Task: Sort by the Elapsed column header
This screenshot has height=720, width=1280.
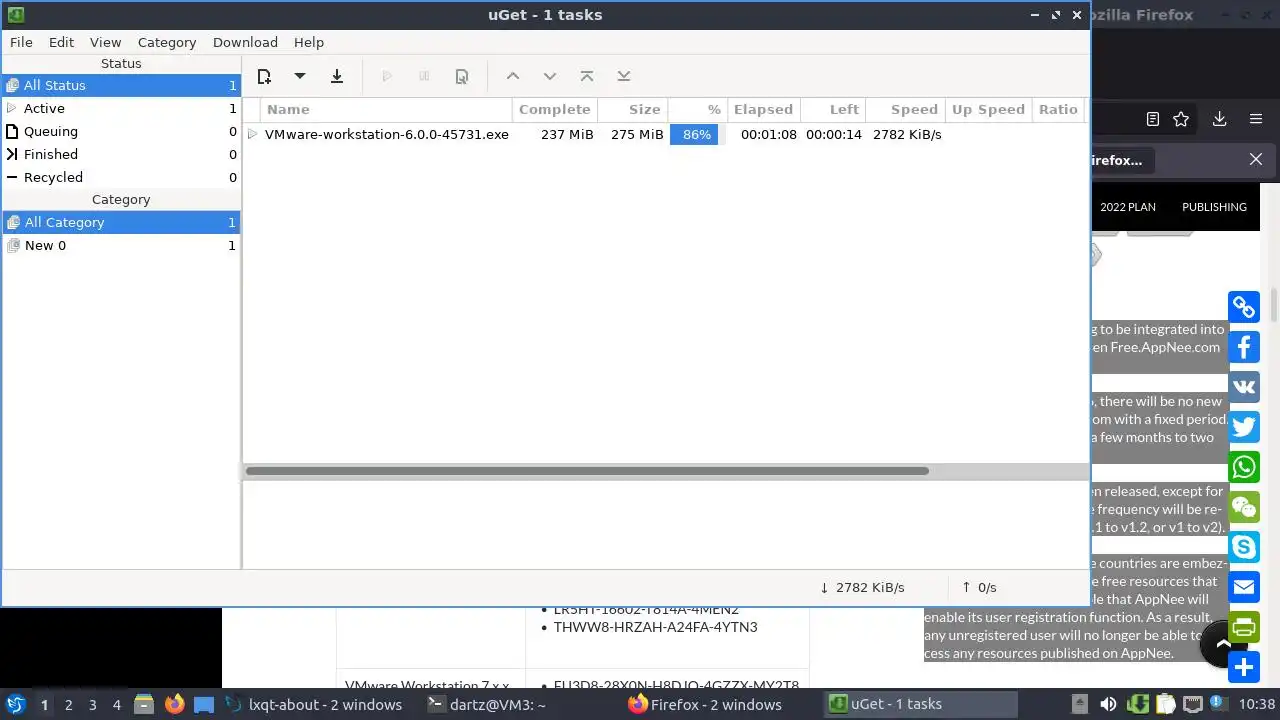Action: pos(763,109)
